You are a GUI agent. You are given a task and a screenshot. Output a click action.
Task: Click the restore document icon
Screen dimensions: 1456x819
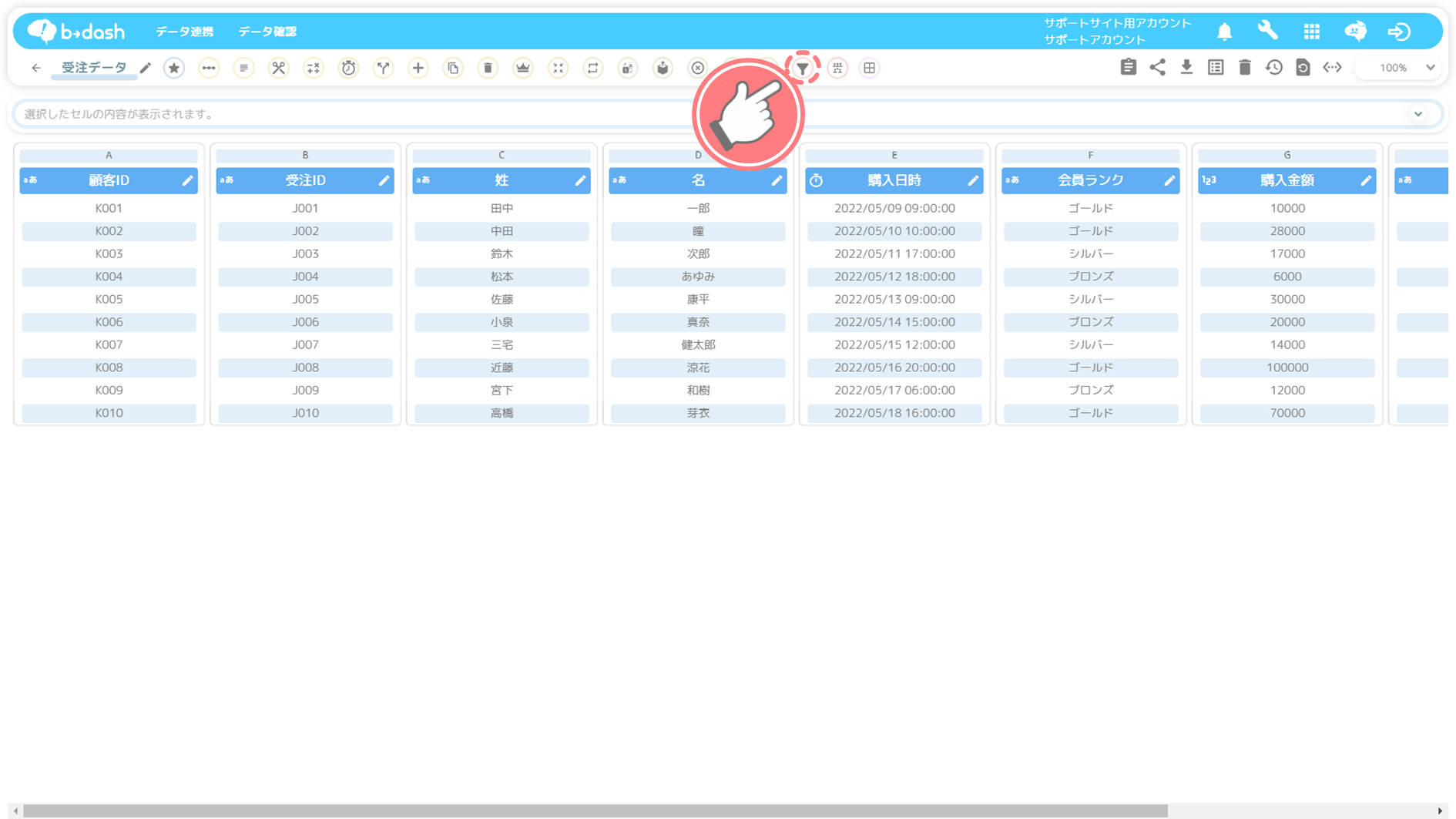(1303, 67)
